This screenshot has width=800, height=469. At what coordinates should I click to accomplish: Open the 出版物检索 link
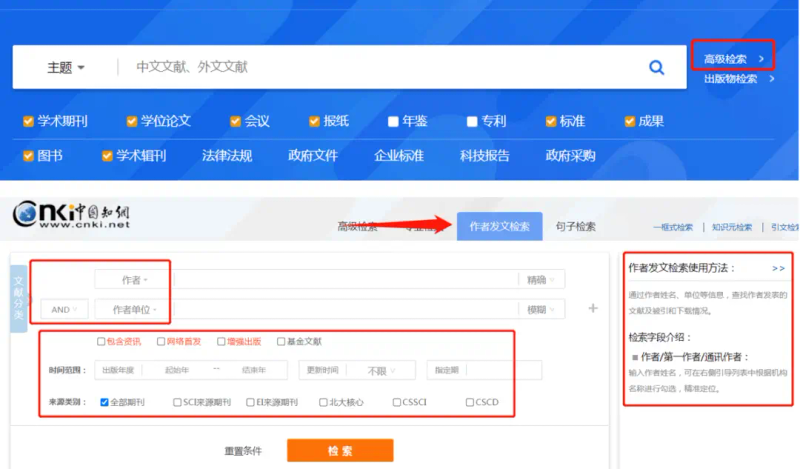click(739, 79)
